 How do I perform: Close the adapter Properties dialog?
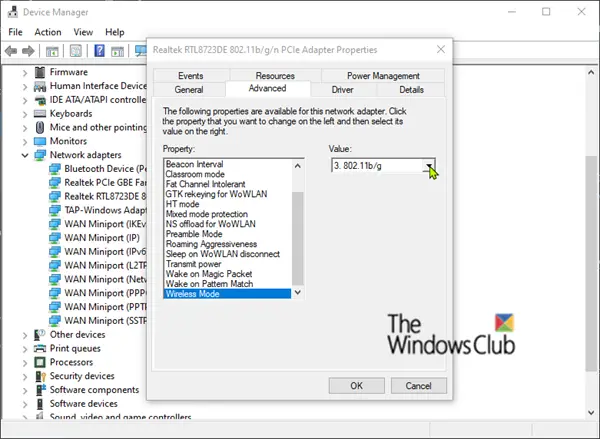(x=441, y=49)
